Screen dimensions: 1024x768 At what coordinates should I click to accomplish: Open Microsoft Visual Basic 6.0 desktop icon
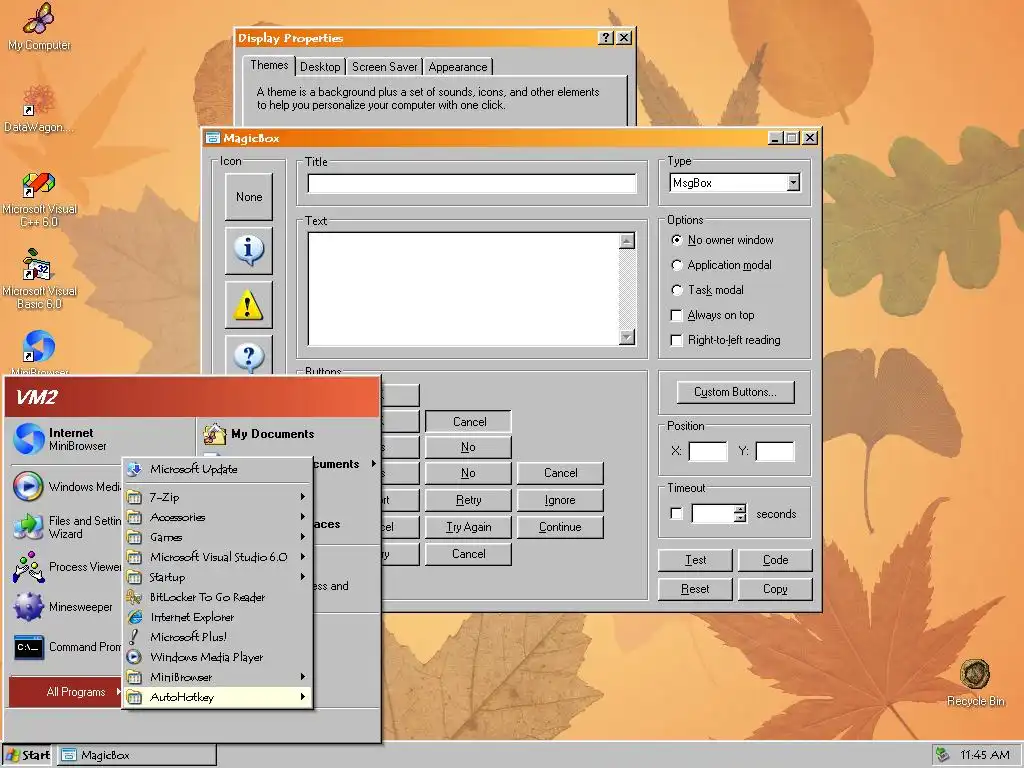point(39,280)
